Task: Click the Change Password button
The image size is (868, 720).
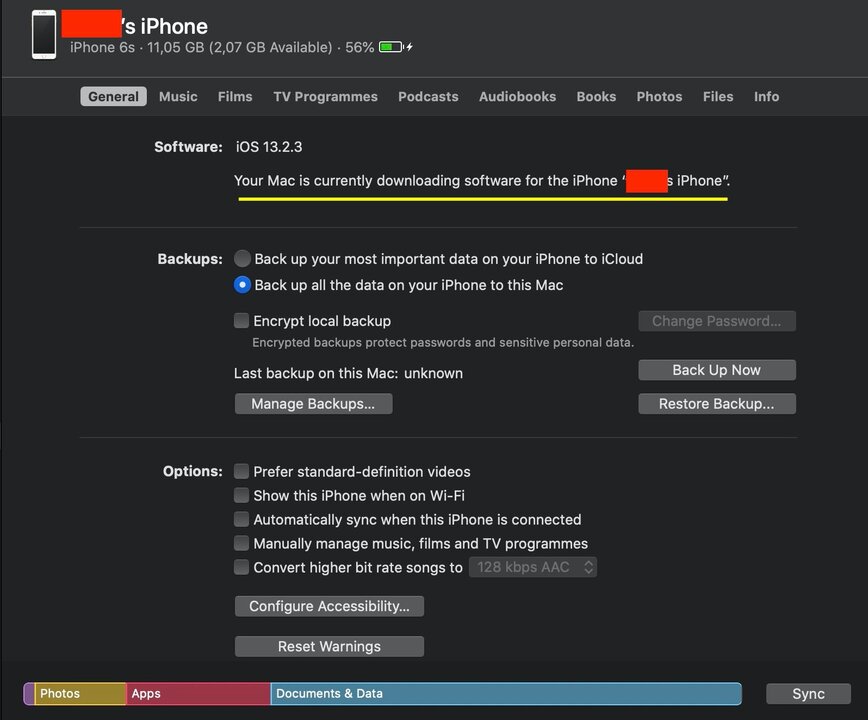Action: pyautogui.click(x=717, y=321)
